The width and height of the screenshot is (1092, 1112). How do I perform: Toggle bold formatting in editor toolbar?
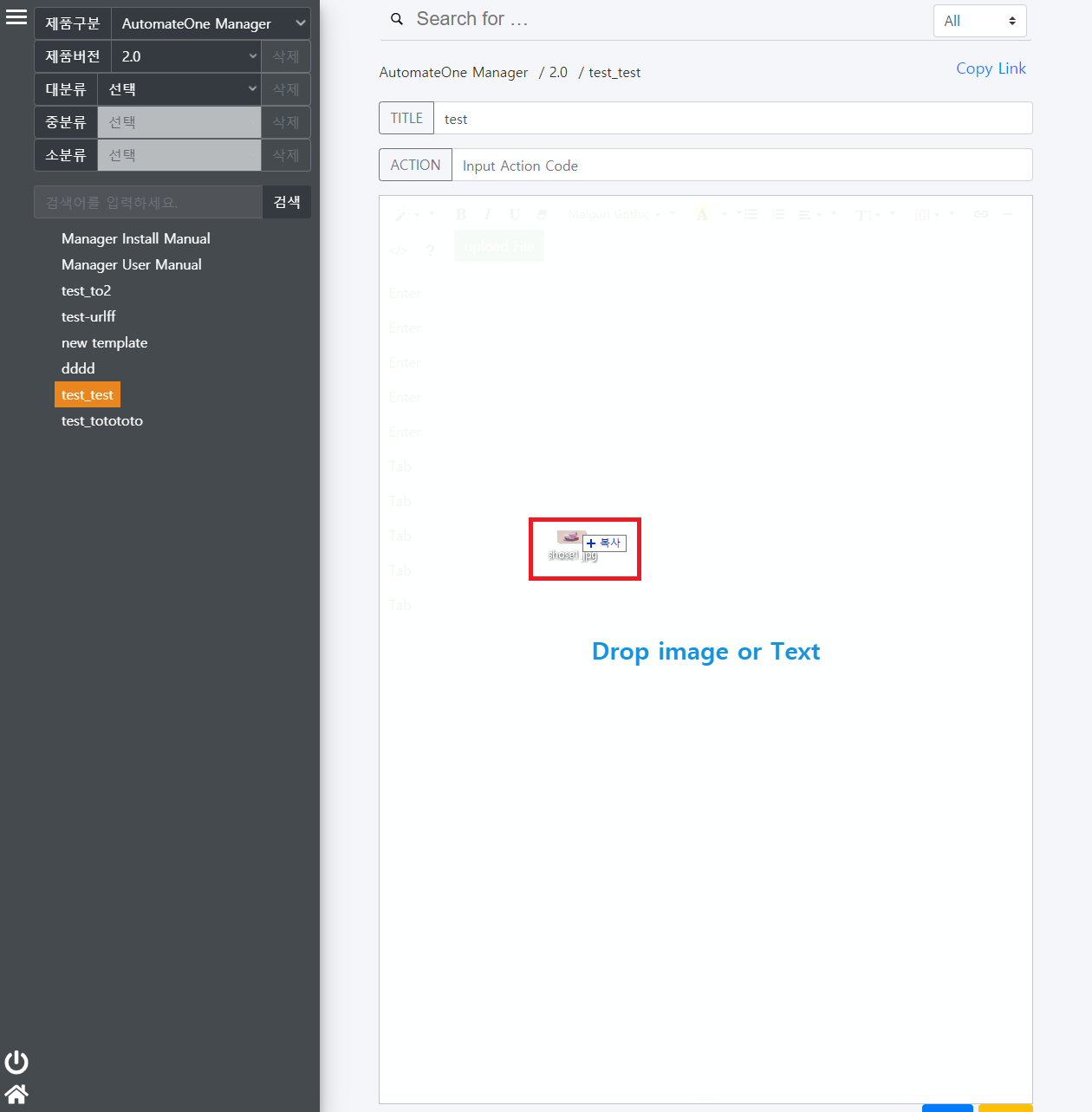(461, 214)
